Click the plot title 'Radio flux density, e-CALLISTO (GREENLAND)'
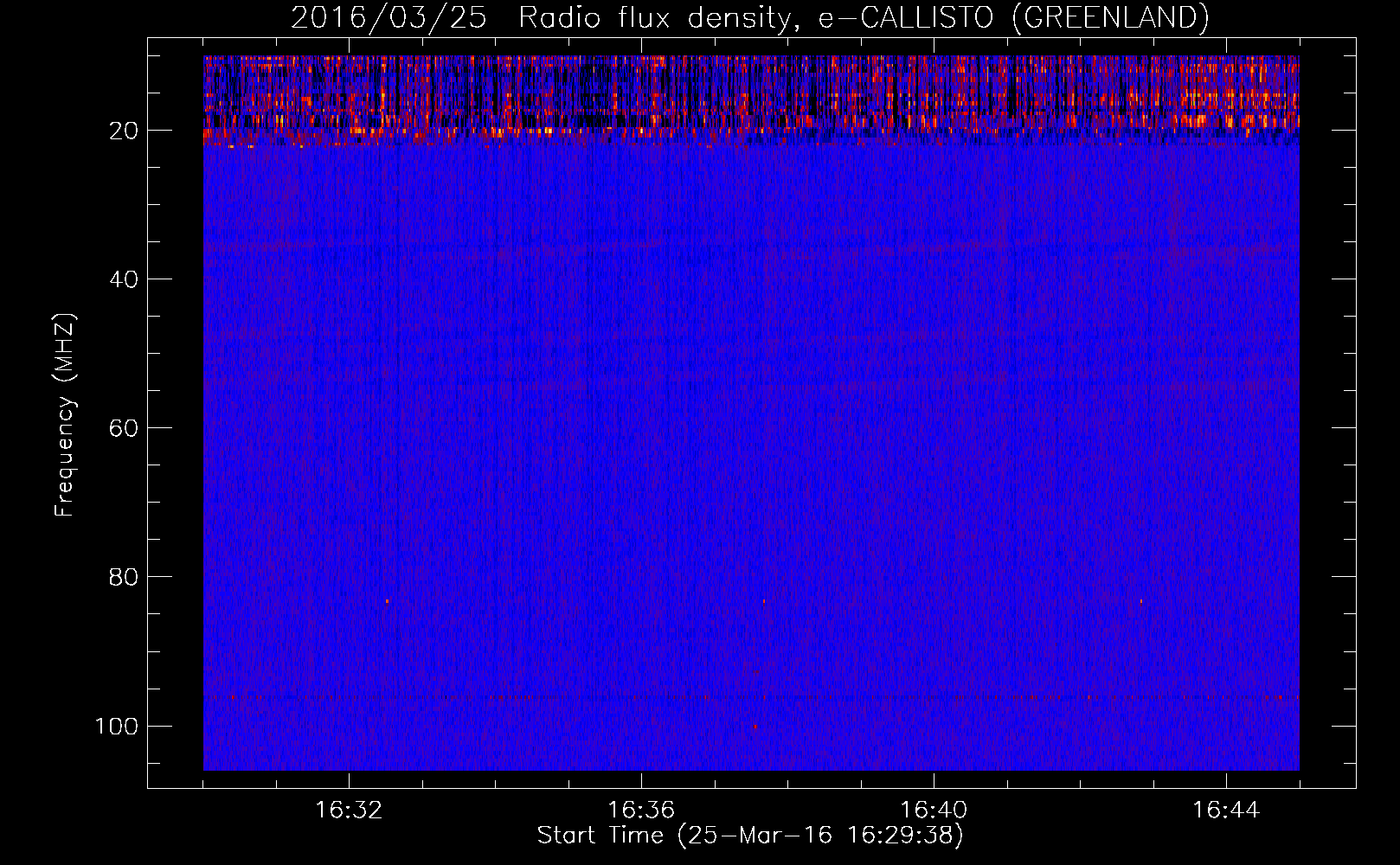The width and height of the screenshot is (1400, 865). [x=864, y=18]
